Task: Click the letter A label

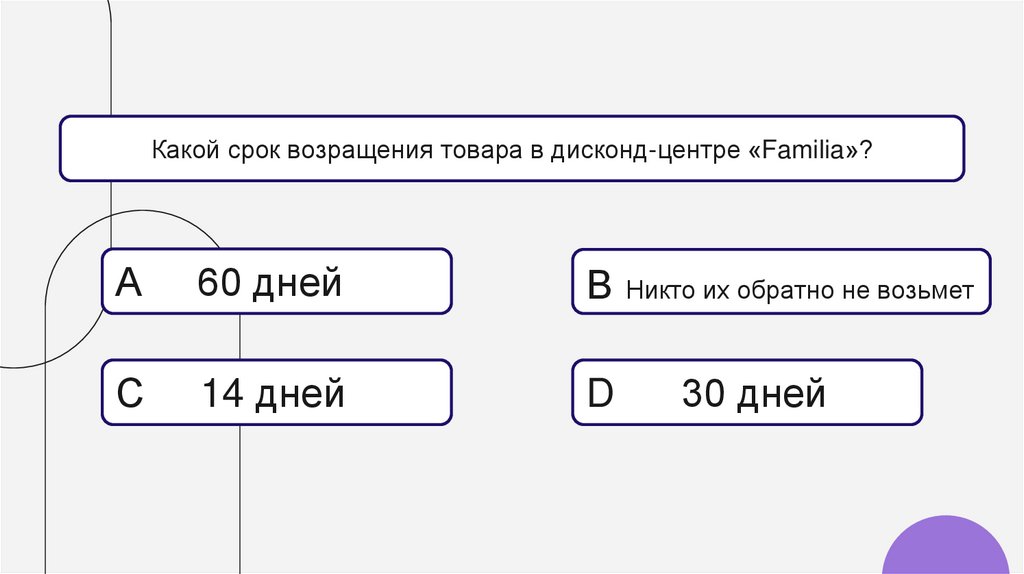Action: (x=130, y=284)
